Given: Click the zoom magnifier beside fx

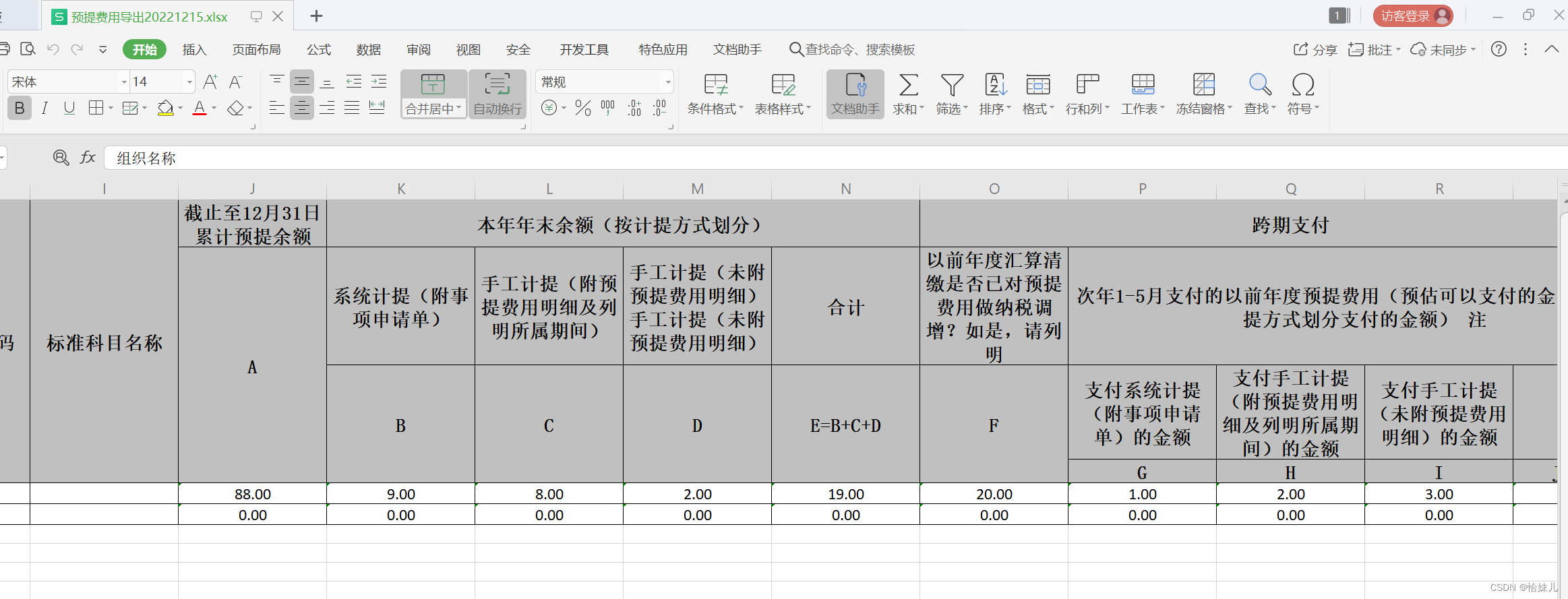Looking at the screenshot, I should click(61, 158).
